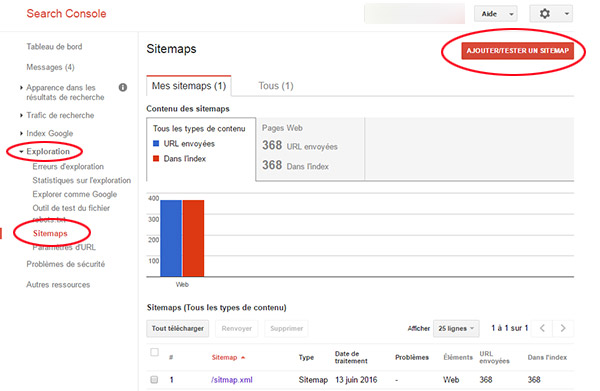Viewport: 600px width, 391px height.
Task: Select the Mes sitemaps (1) tab
Action: (x=189, y=86)
